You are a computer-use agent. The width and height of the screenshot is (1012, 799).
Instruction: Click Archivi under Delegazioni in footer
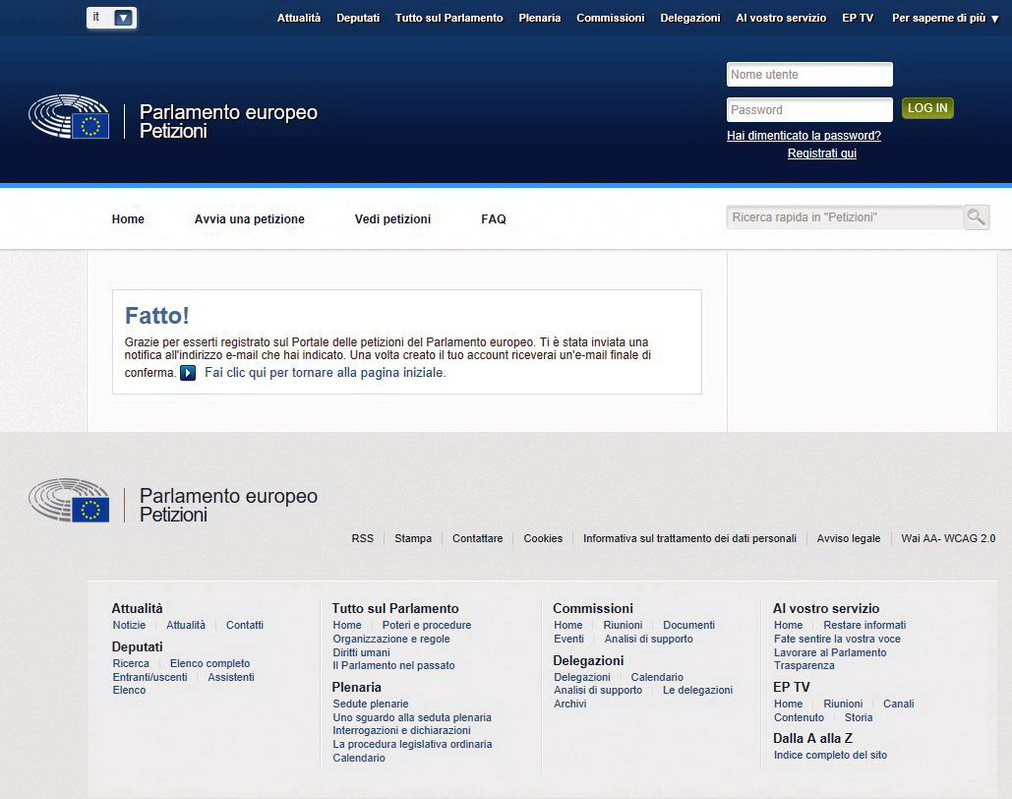pos(570,704)
